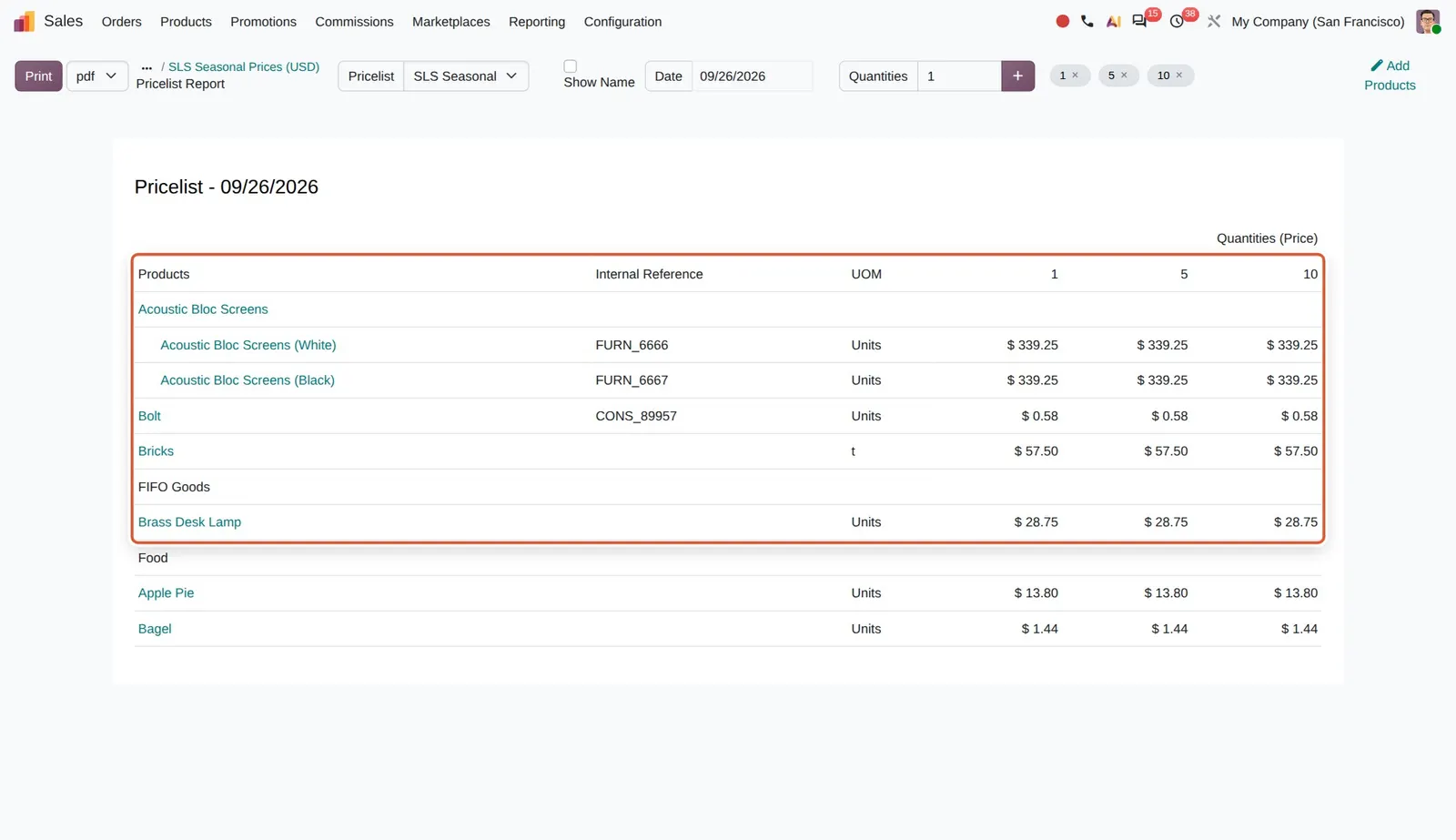Click the Pricelist - 09/26/2026 title
The width and height of the screenshot is (1456, 840).
point(227,187)
